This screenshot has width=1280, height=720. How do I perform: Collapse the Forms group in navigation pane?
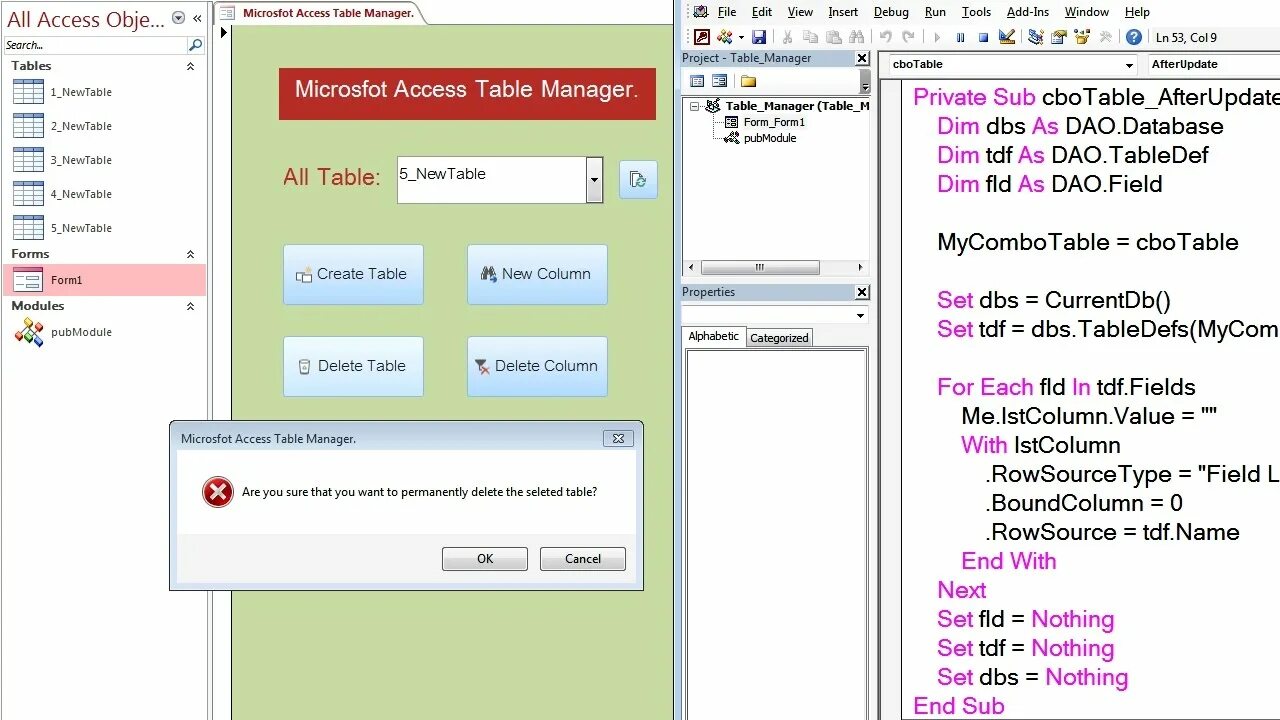[190, 254]
